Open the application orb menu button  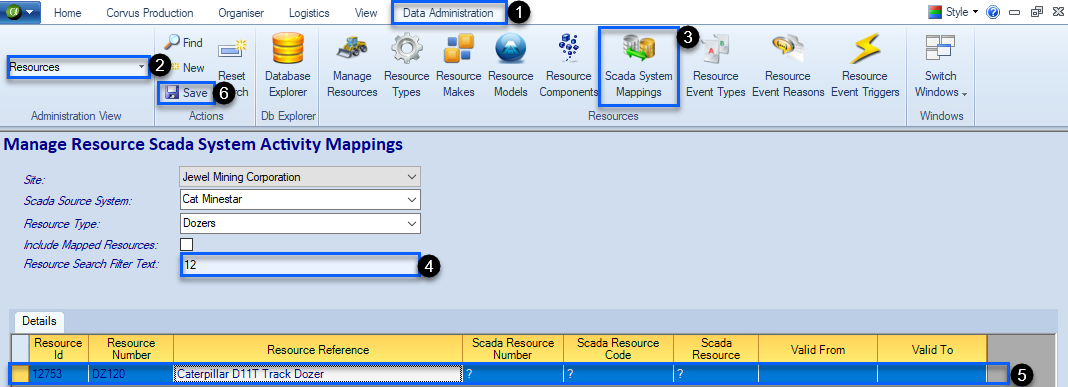click(x=21, y=13)
